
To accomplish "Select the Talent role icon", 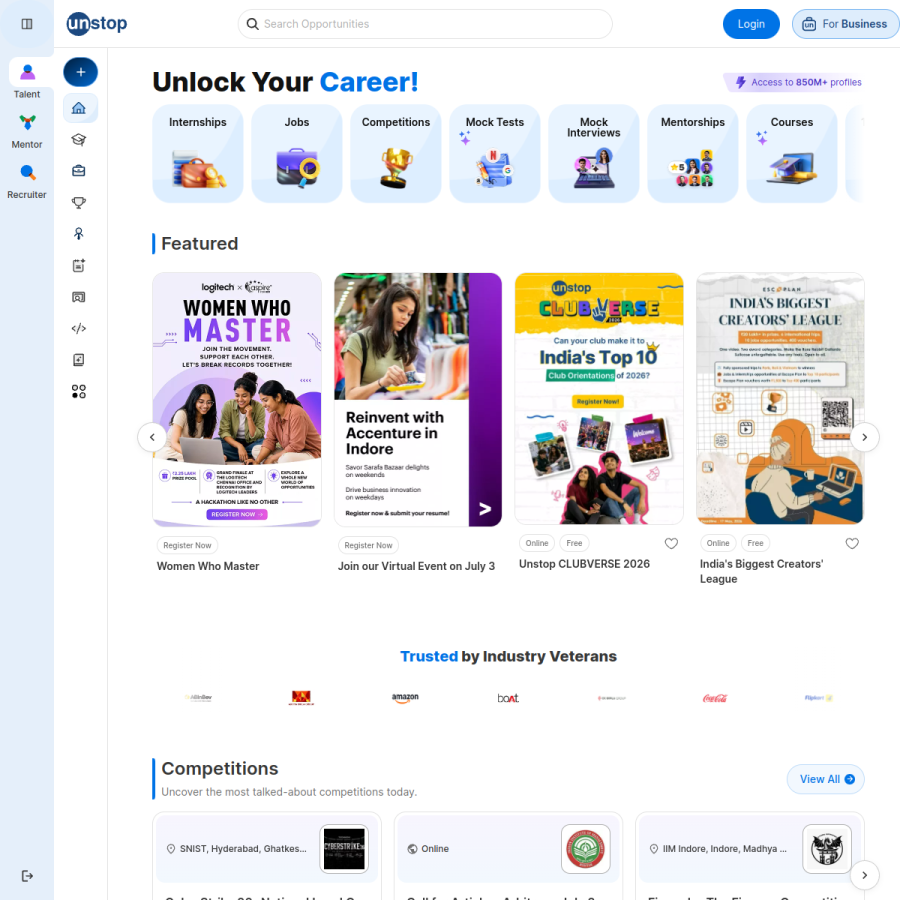I will click(27, 73).
